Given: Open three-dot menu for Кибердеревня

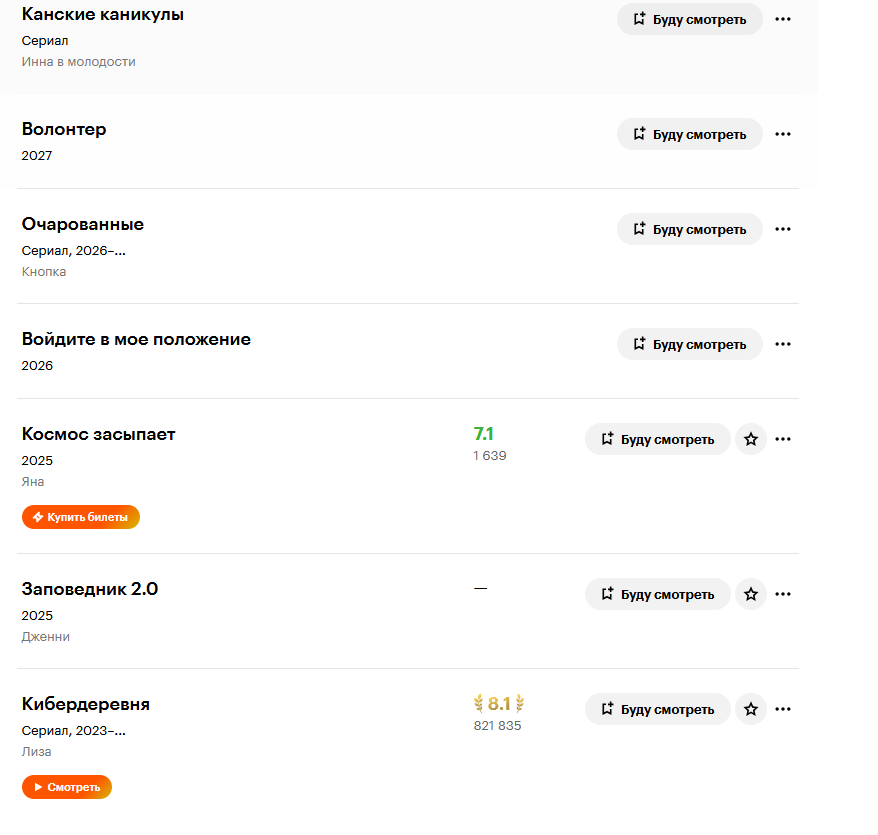Looking at the screenshot, I should (x=783, y=710).
